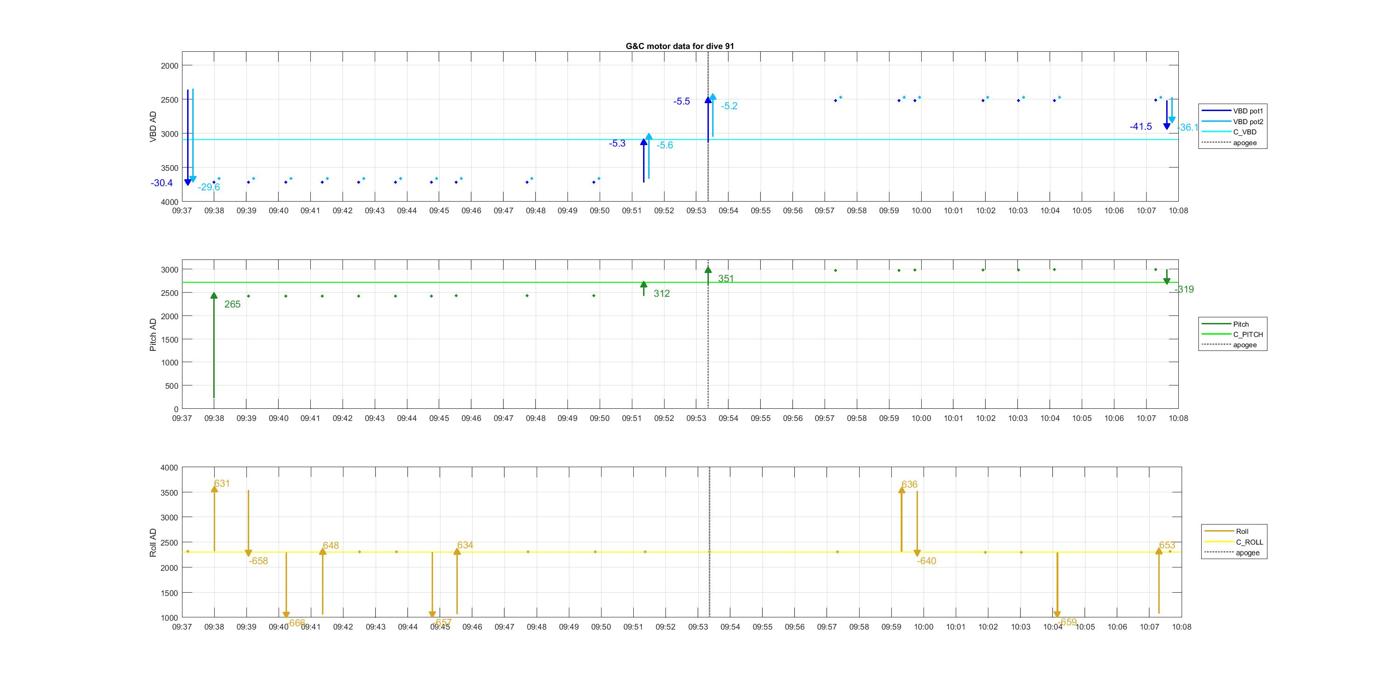Click the '-640' roll value label
The image size is (1400, 693).
tap(927, 561)
